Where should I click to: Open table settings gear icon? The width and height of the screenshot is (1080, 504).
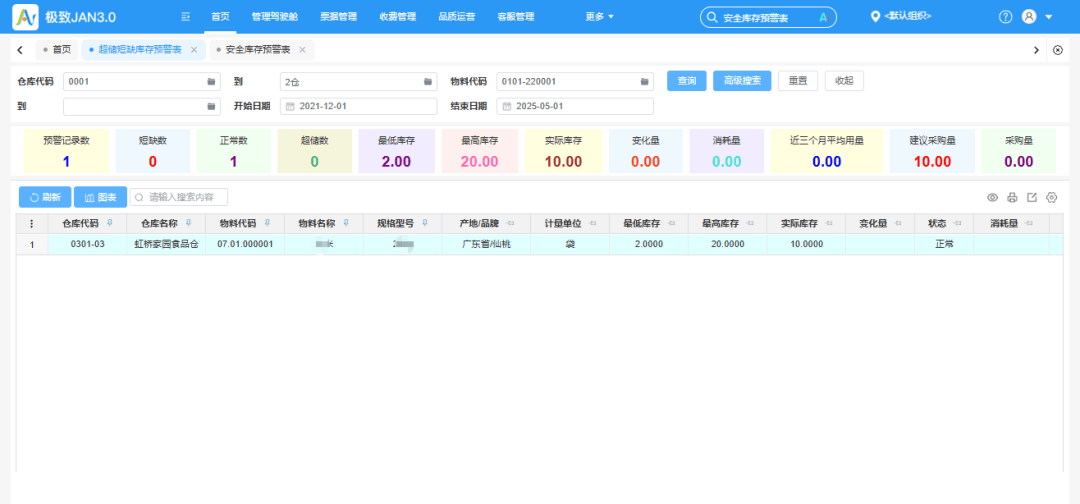point(1052,198)
